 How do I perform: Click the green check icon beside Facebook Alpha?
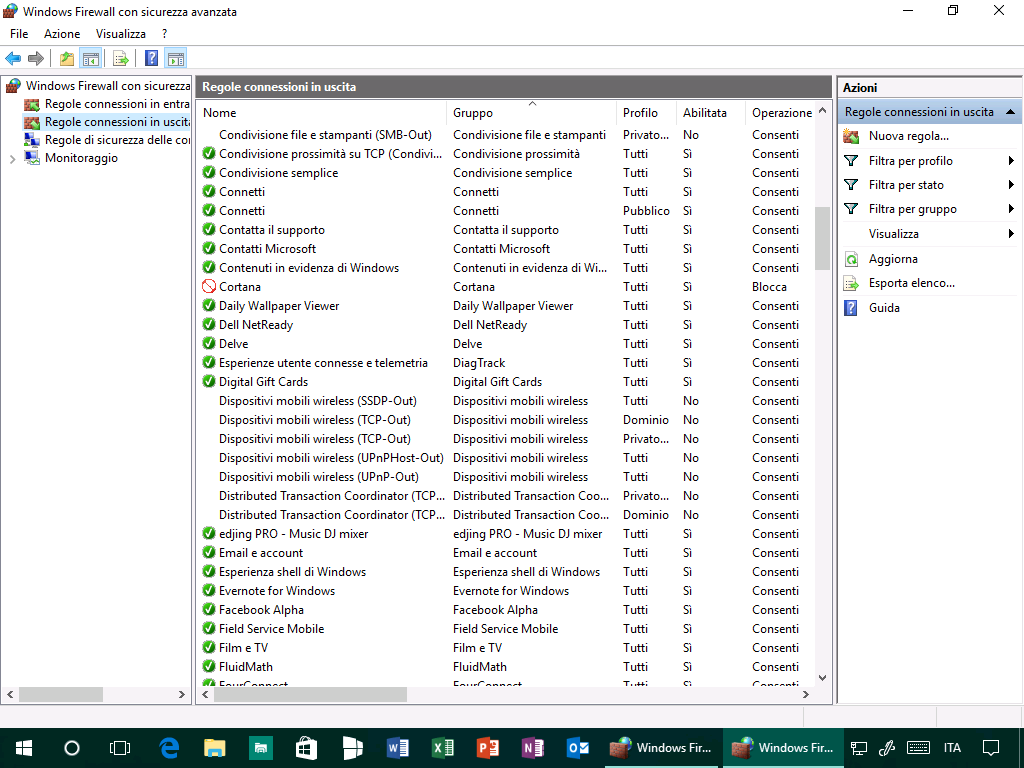(x=209, y=609)
